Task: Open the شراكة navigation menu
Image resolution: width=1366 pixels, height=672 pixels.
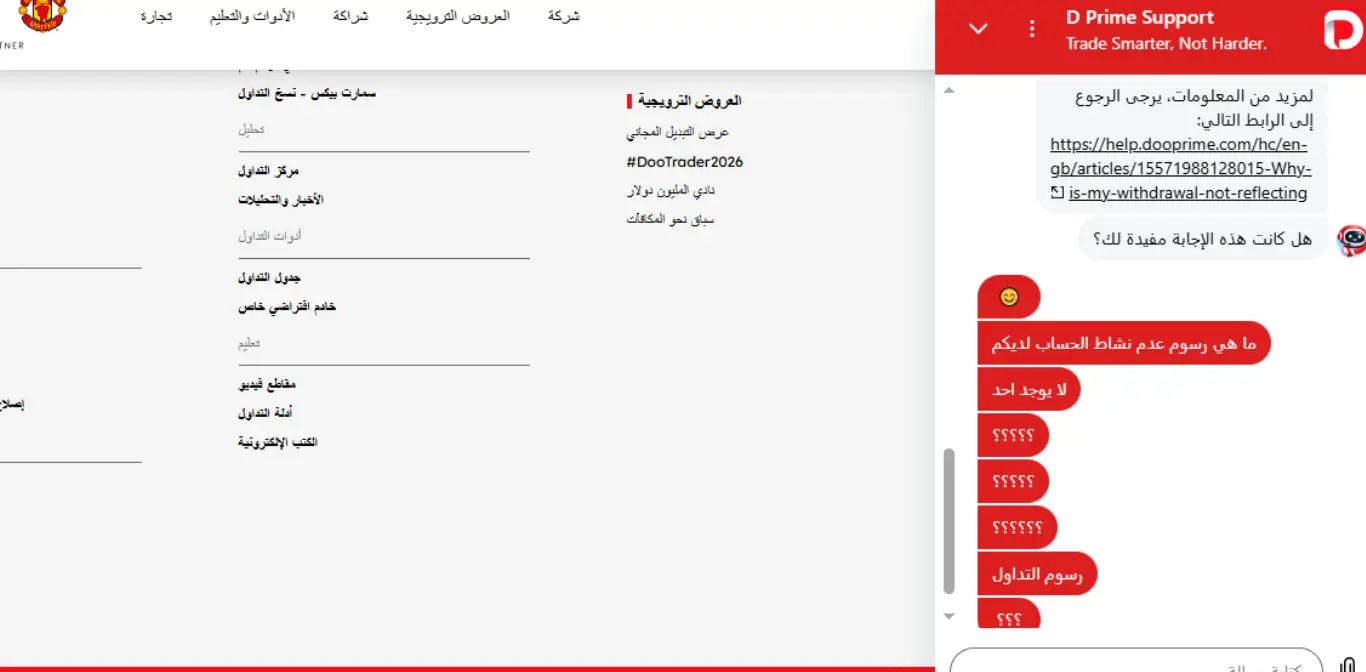Action: [x=350, y=16]
